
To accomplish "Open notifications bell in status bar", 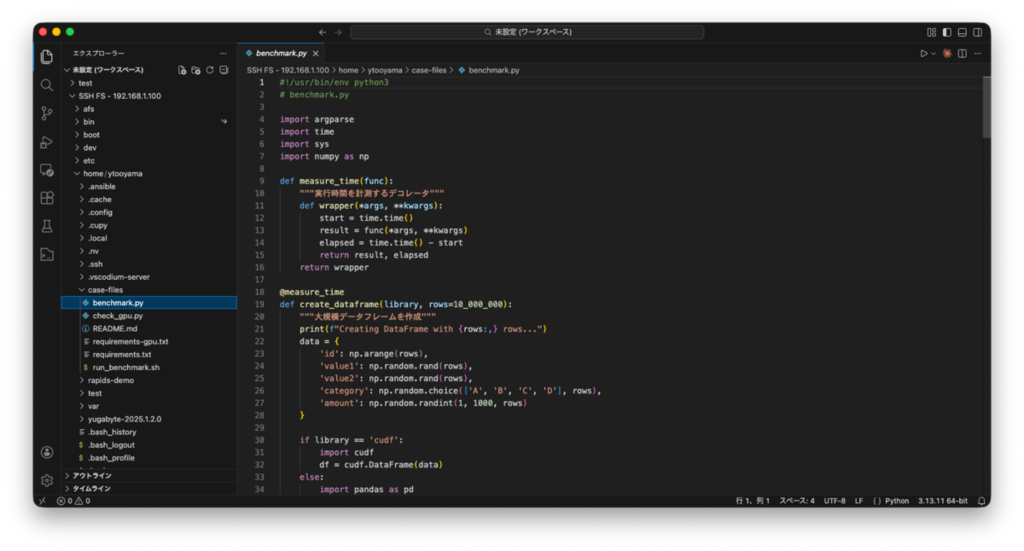I will [981, 501].
